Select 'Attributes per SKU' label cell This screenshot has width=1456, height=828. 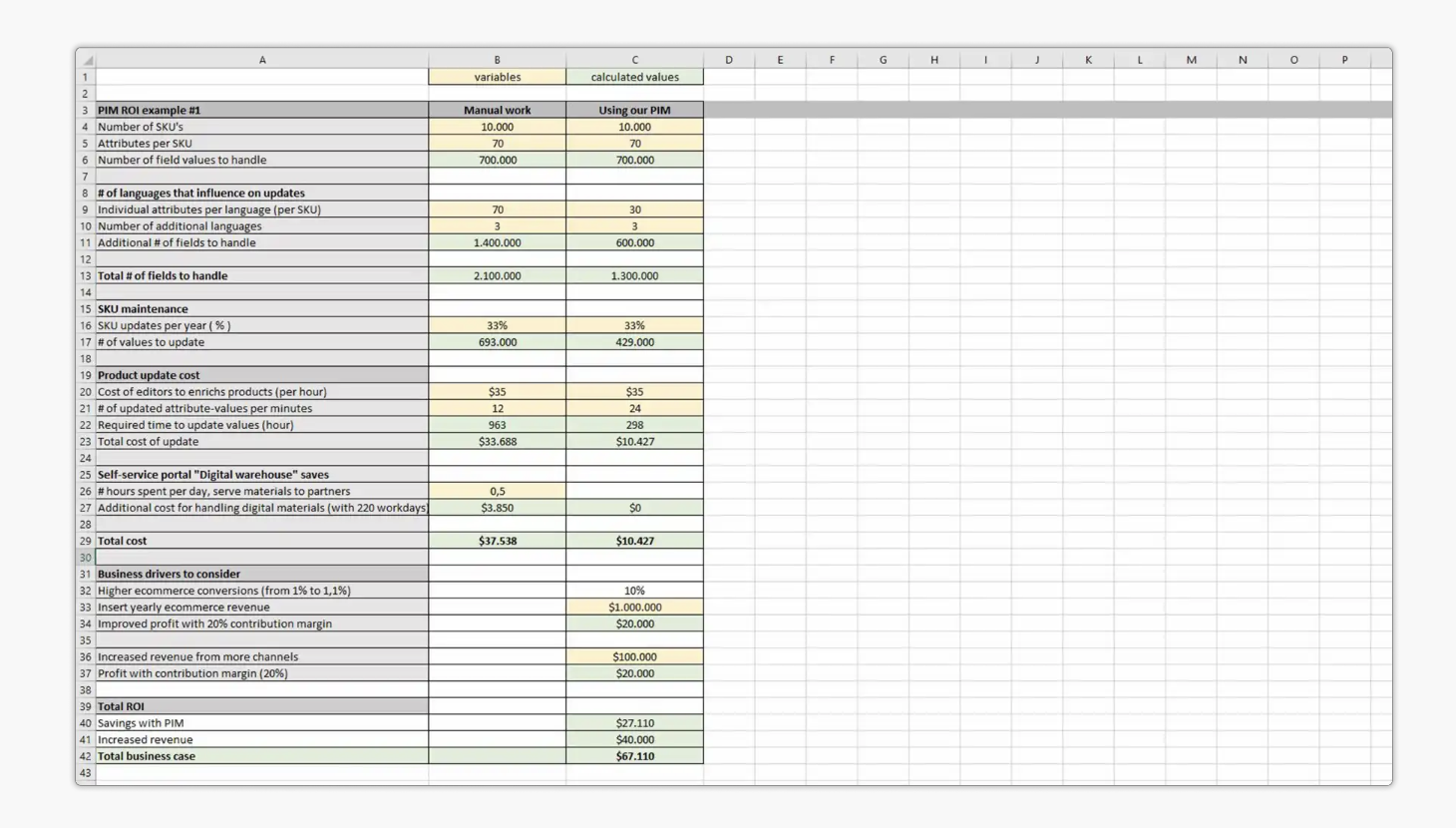coord(262,144)
